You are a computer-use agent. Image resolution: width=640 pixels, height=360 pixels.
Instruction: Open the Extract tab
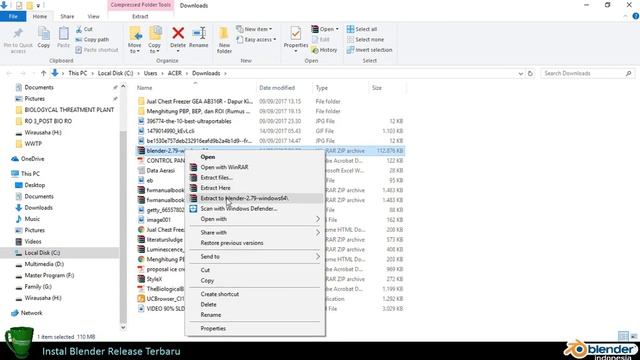click(140, 16)
